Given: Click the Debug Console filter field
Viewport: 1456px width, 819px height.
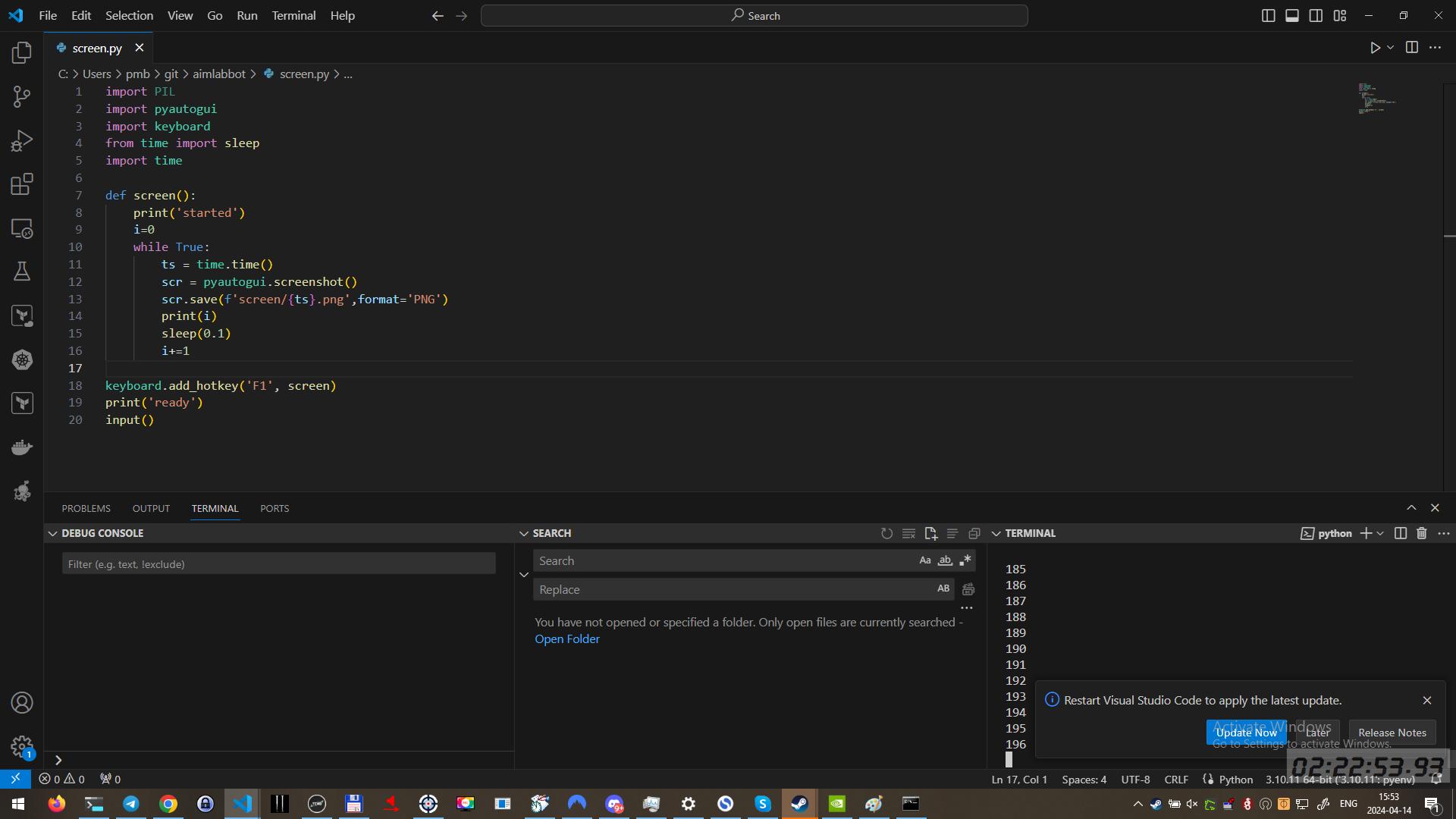Looking at the screenshot, I should [279, 563].
